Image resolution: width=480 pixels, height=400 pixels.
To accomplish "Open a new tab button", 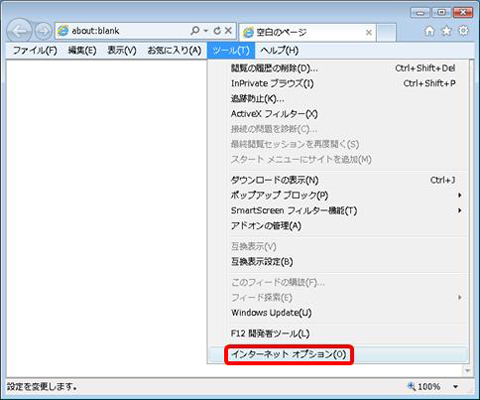I will pos(387,32).
